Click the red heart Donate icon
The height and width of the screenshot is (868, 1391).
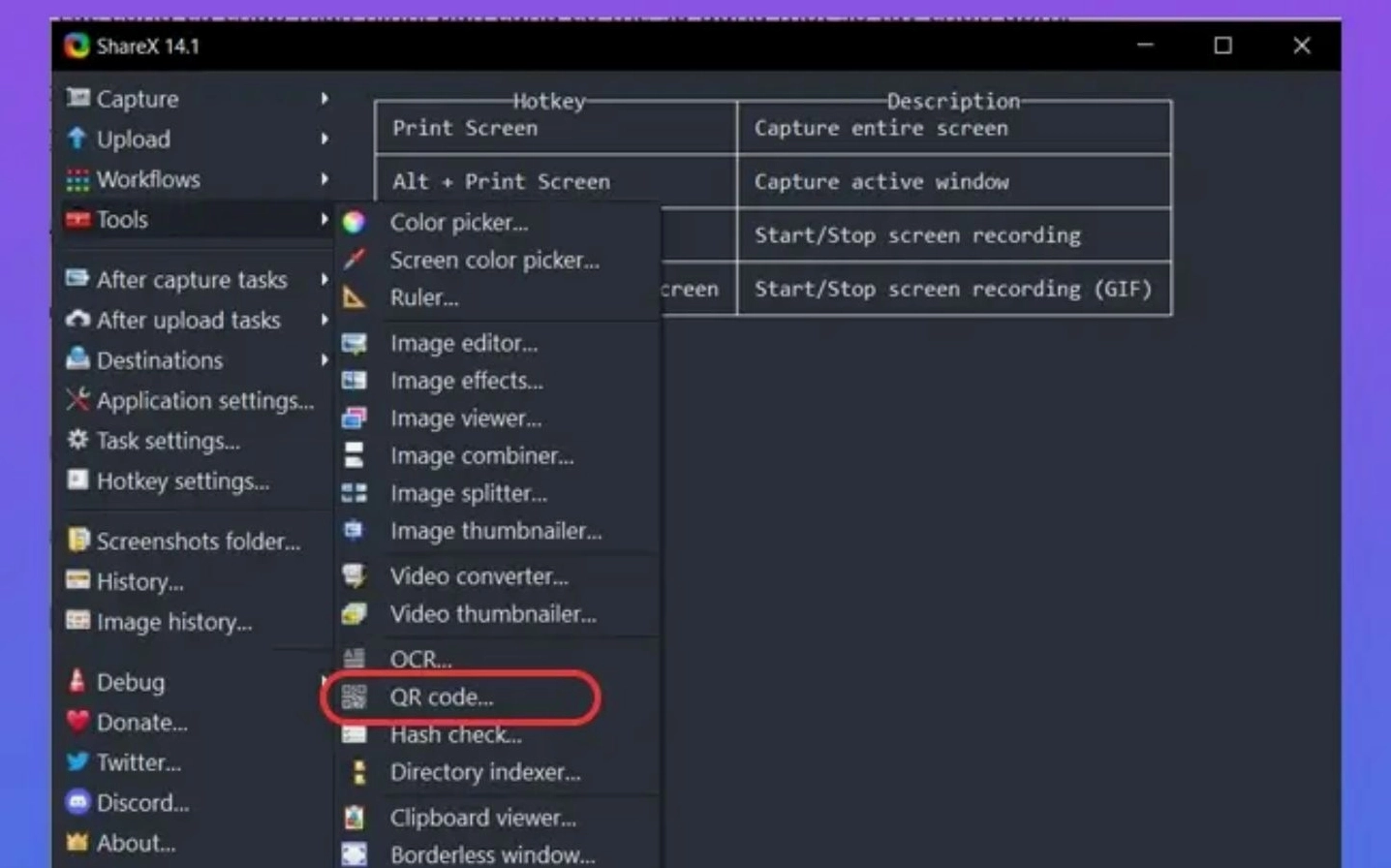click(77, 722)
